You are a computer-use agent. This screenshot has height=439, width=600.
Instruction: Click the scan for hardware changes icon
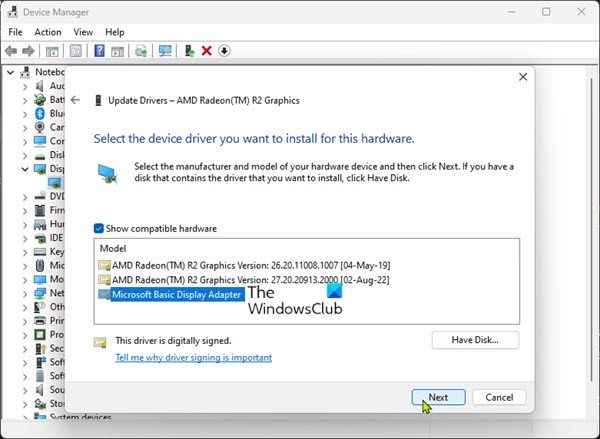165,51
